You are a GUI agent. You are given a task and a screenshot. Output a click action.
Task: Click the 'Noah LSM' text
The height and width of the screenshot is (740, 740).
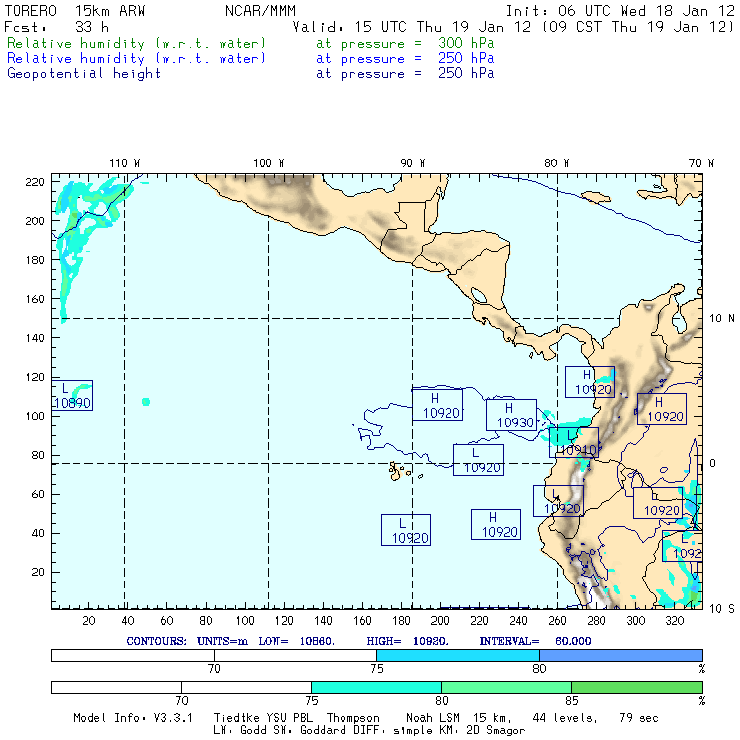click(x=433, y=718)
